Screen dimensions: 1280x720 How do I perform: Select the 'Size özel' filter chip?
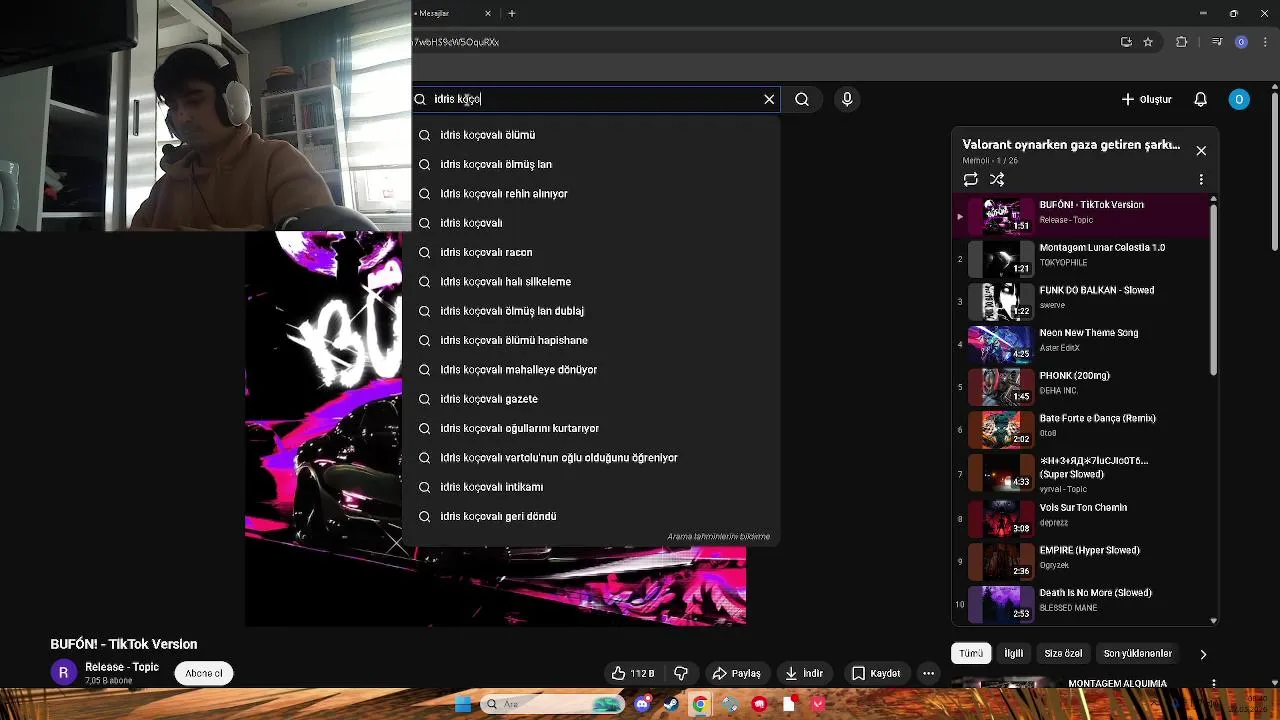tap(1063, 654)
